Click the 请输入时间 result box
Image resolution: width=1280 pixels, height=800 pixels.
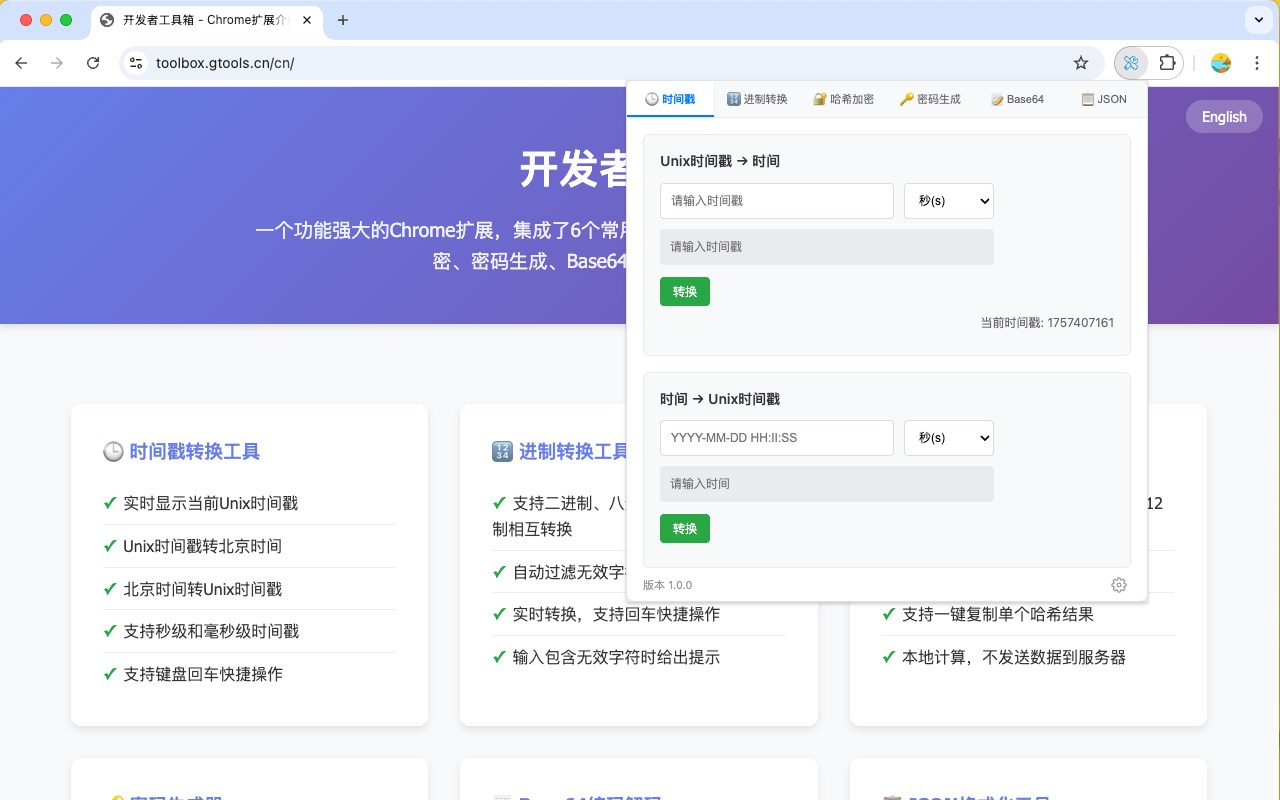pos(827,484)
